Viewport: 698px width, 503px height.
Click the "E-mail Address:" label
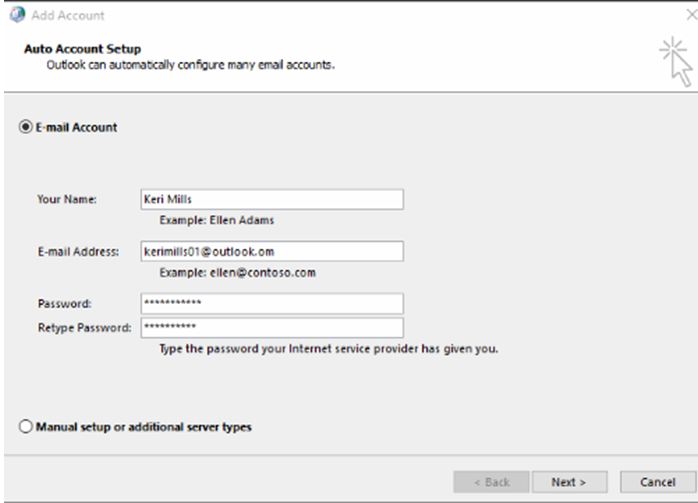78,252
